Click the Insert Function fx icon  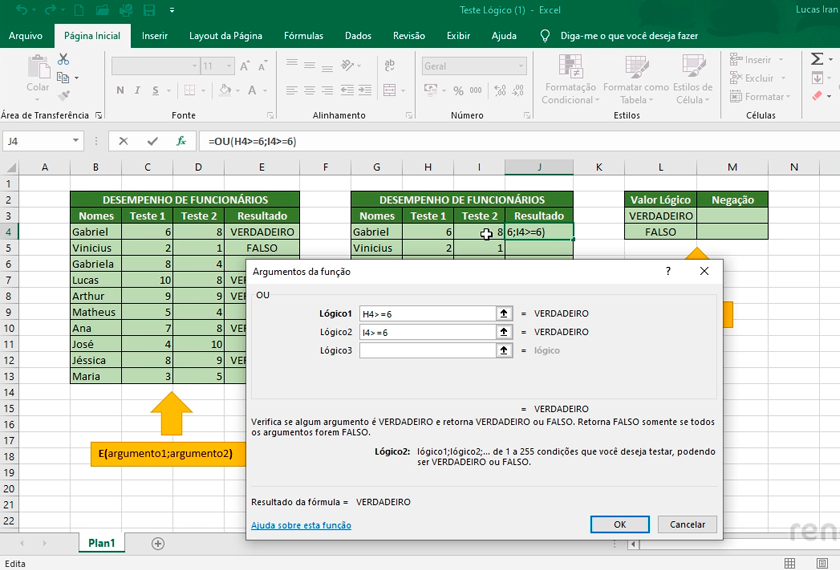[181, 141]
